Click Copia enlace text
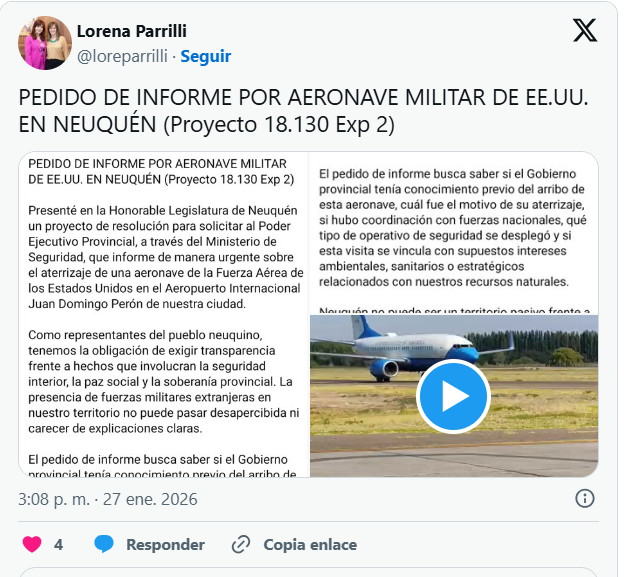This screenshot has width=627, height=577. point(310,545)
